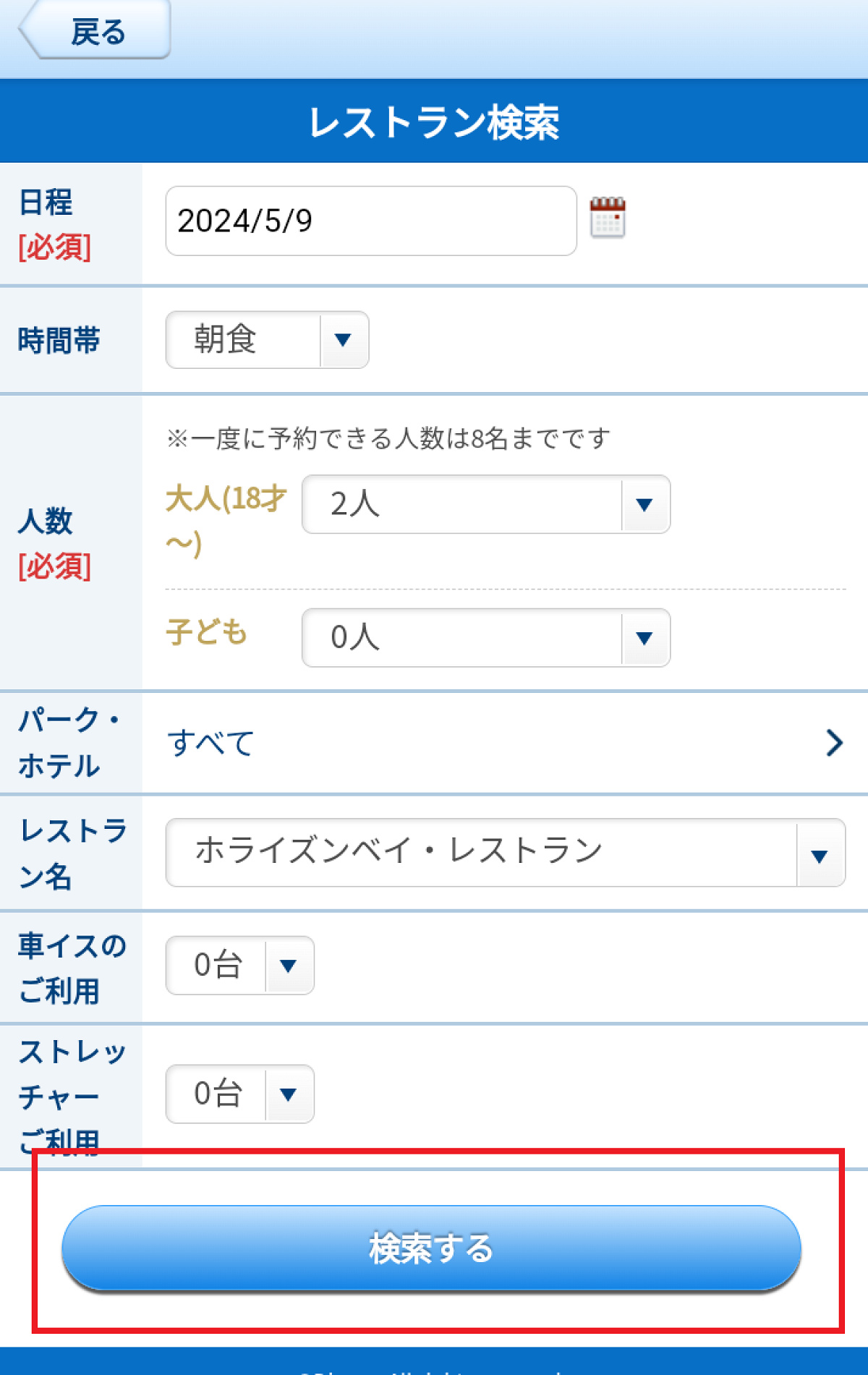
Task: Select the すべて park/hotel option row
Action: coord(210,741)
